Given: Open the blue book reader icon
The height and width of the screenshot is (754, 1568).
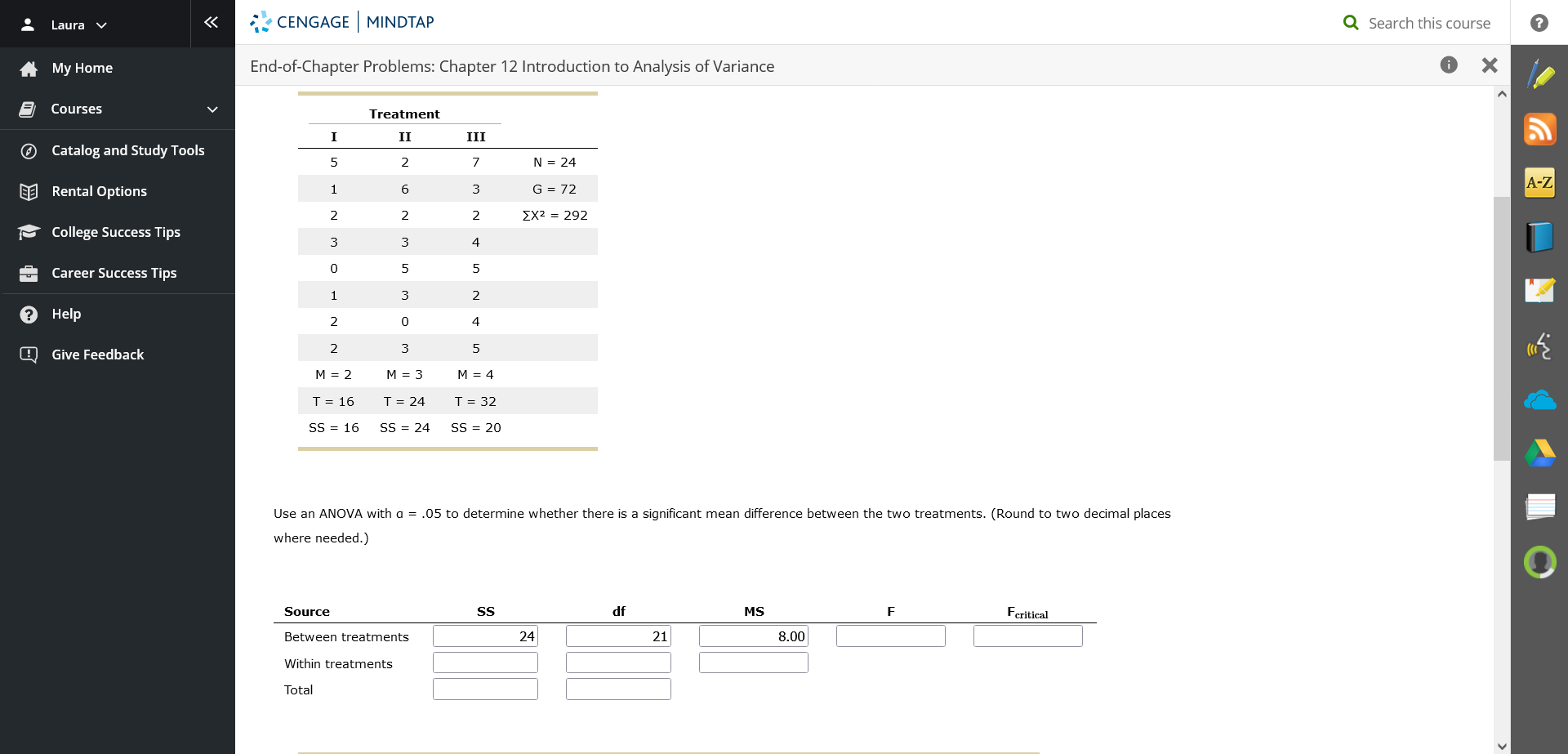Looking at the screenshot, I should pos(1539,237).
